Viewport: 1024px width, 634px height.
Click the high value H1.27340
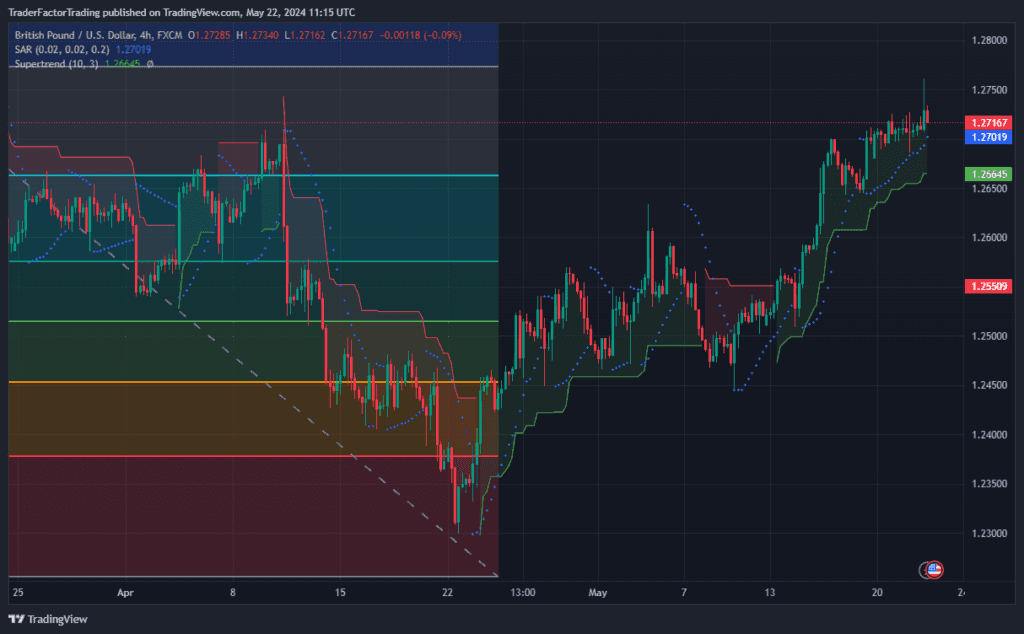tap(257, 35)
